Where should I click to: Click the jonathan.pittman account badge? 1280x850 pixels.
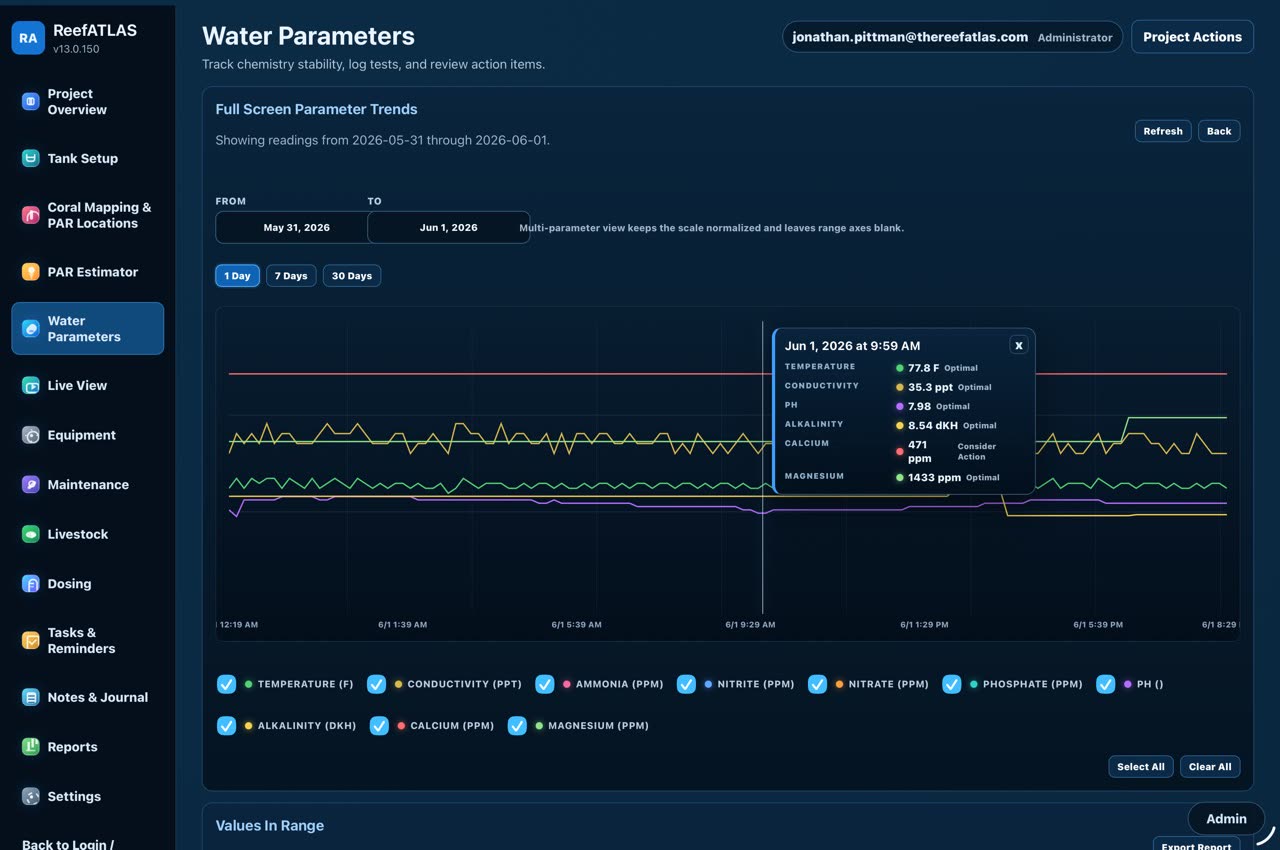(x=952, y=37)
